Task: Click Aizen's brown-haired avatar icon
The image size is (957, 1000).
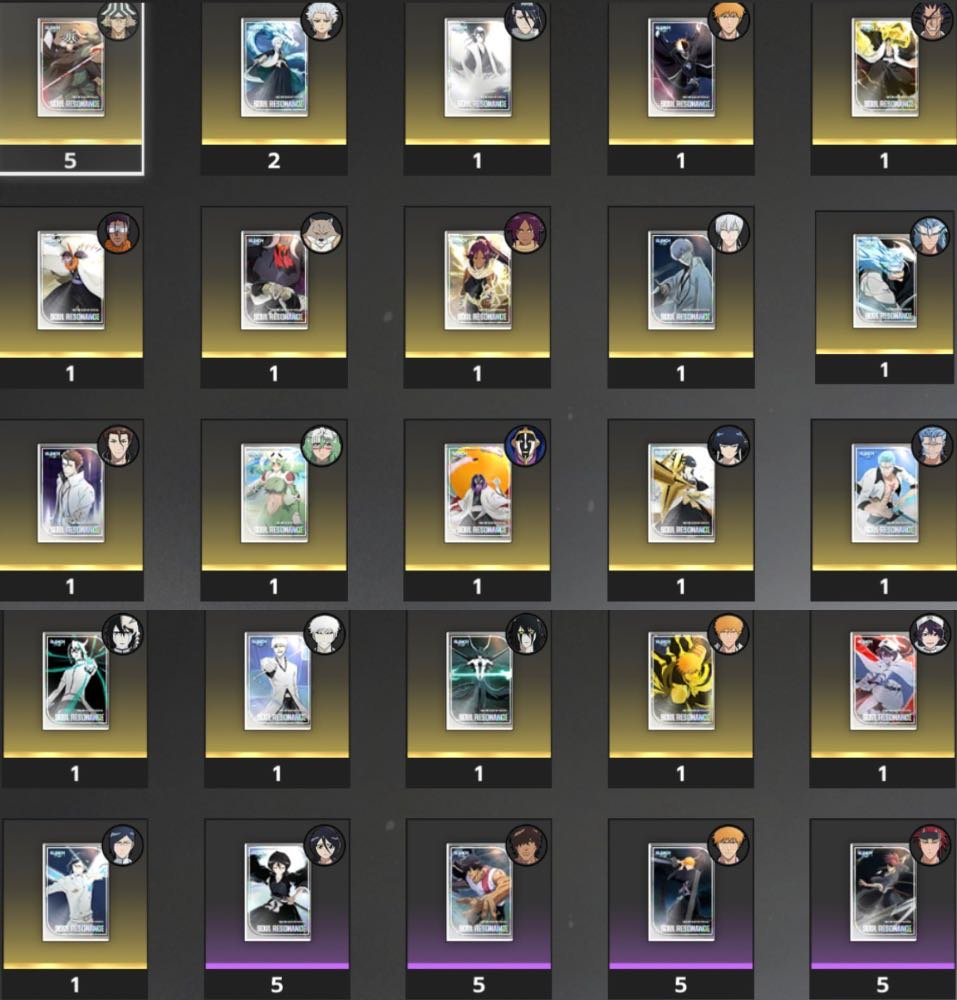Action: click(x=118, y=445)
